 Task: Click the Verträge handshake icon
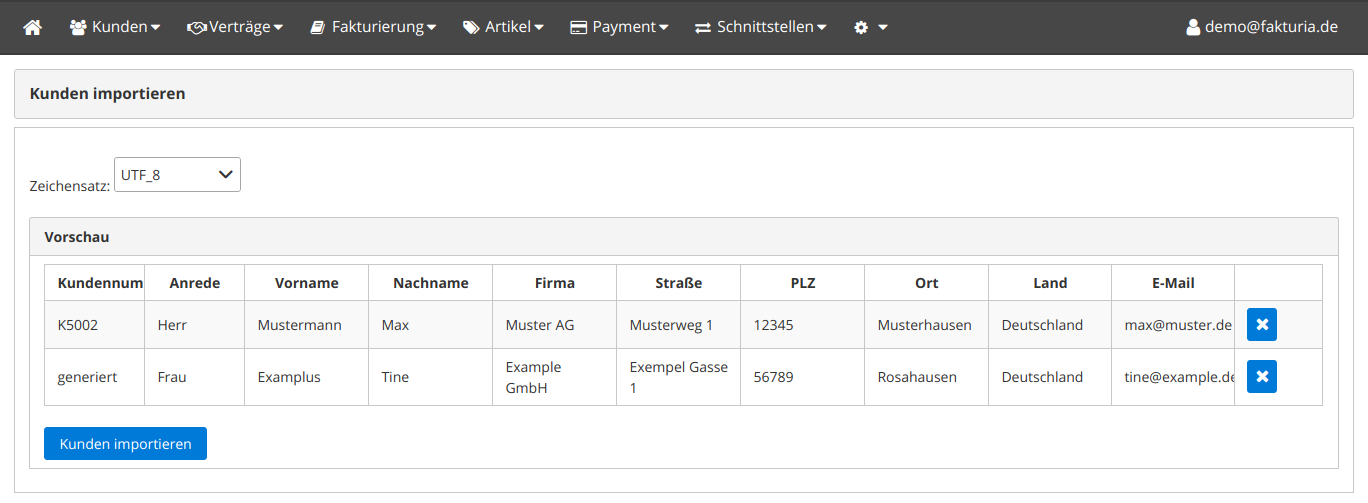click(x=196, y=28)
